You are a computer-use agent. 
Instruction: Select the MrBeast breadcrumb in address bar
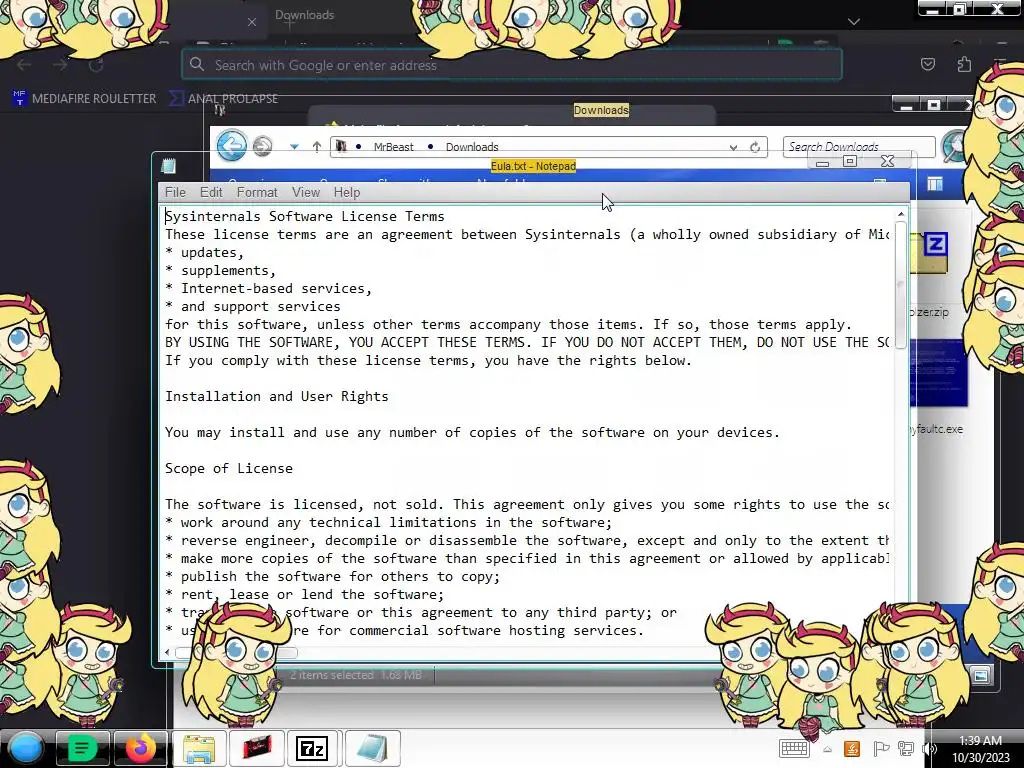[393, 147]
